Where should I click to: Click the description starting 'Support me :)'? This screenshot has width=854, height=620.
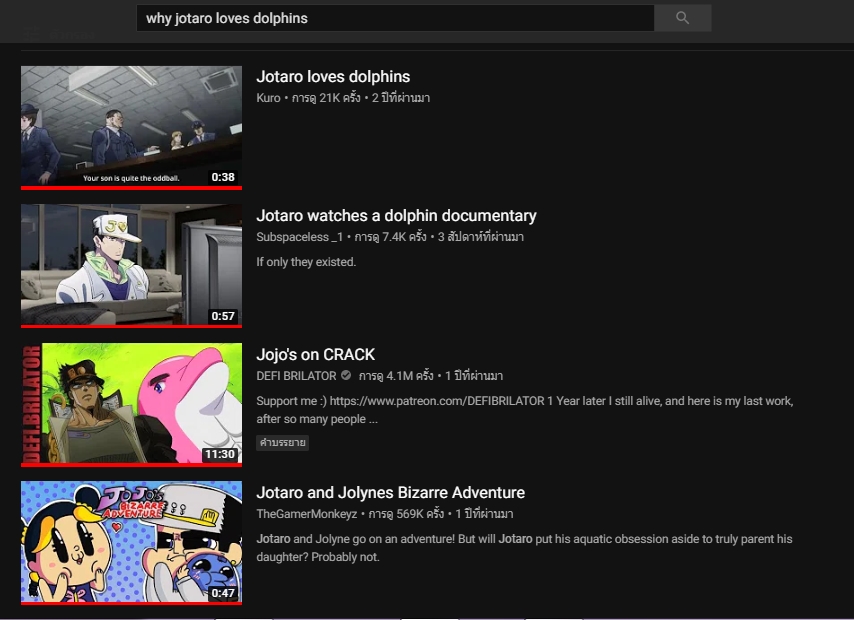point(525,410)
